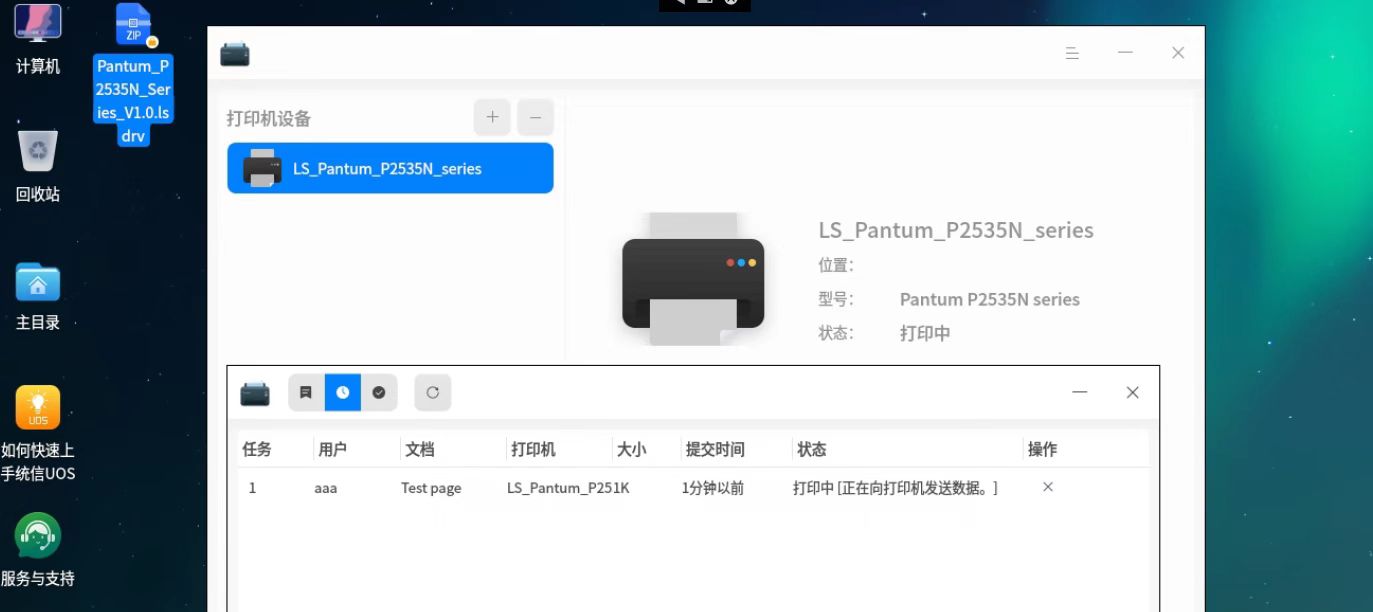This screenshot has width=1373, height=612.
Task: Open the printer manager hamburger menu
Action: point(1072,53)
